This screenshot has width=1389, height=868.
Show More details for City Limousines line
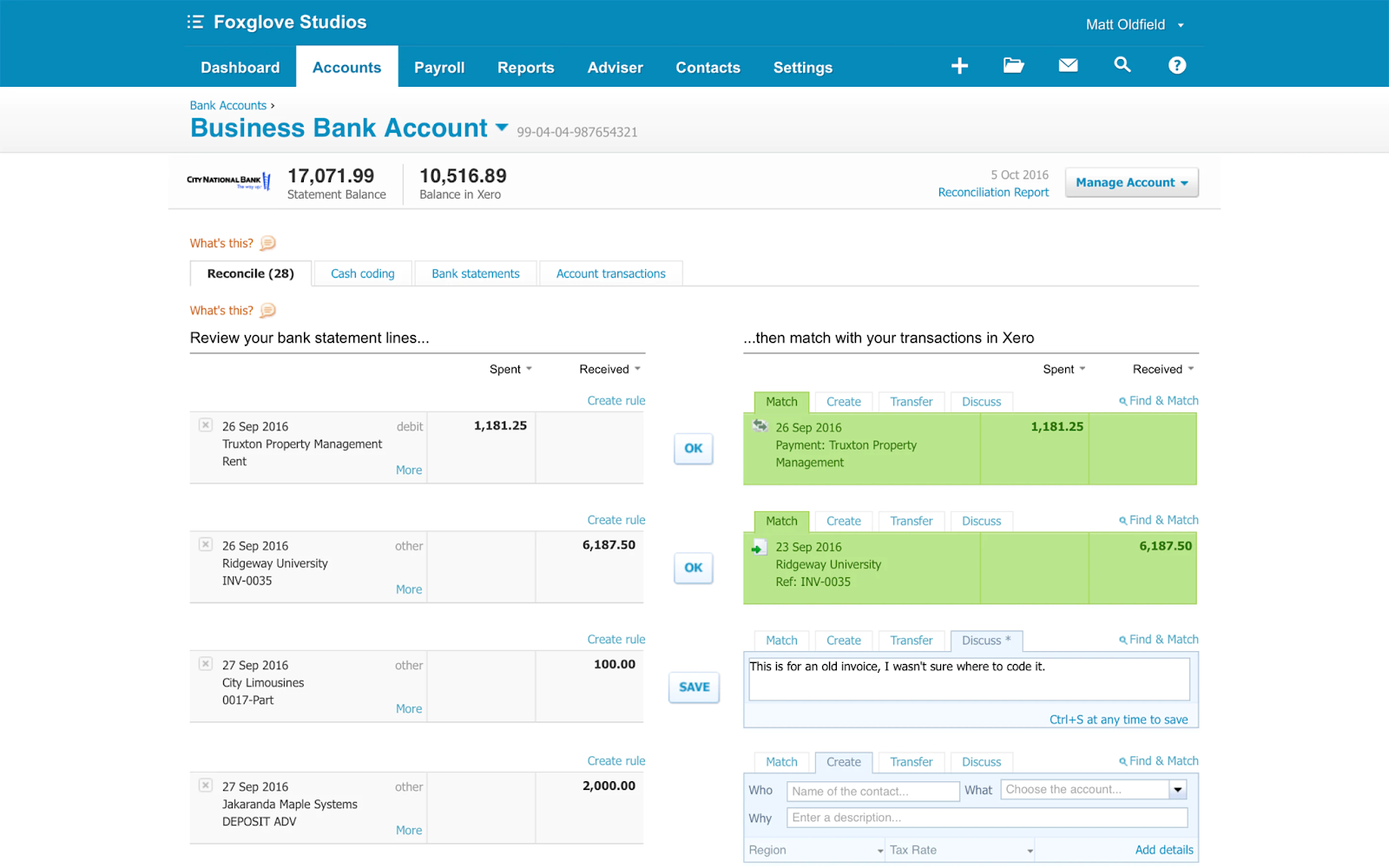point(409,708)
